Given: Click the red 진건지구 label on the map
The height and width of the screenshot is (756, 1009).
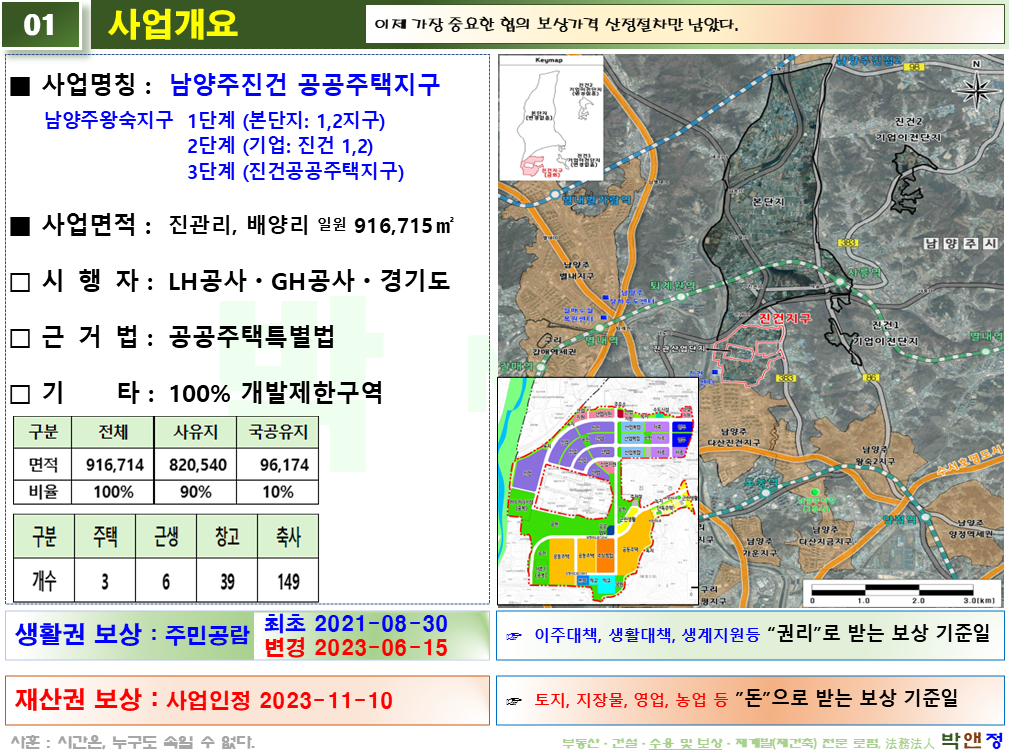Looking at the screenshot, I should tap(784, 318).
